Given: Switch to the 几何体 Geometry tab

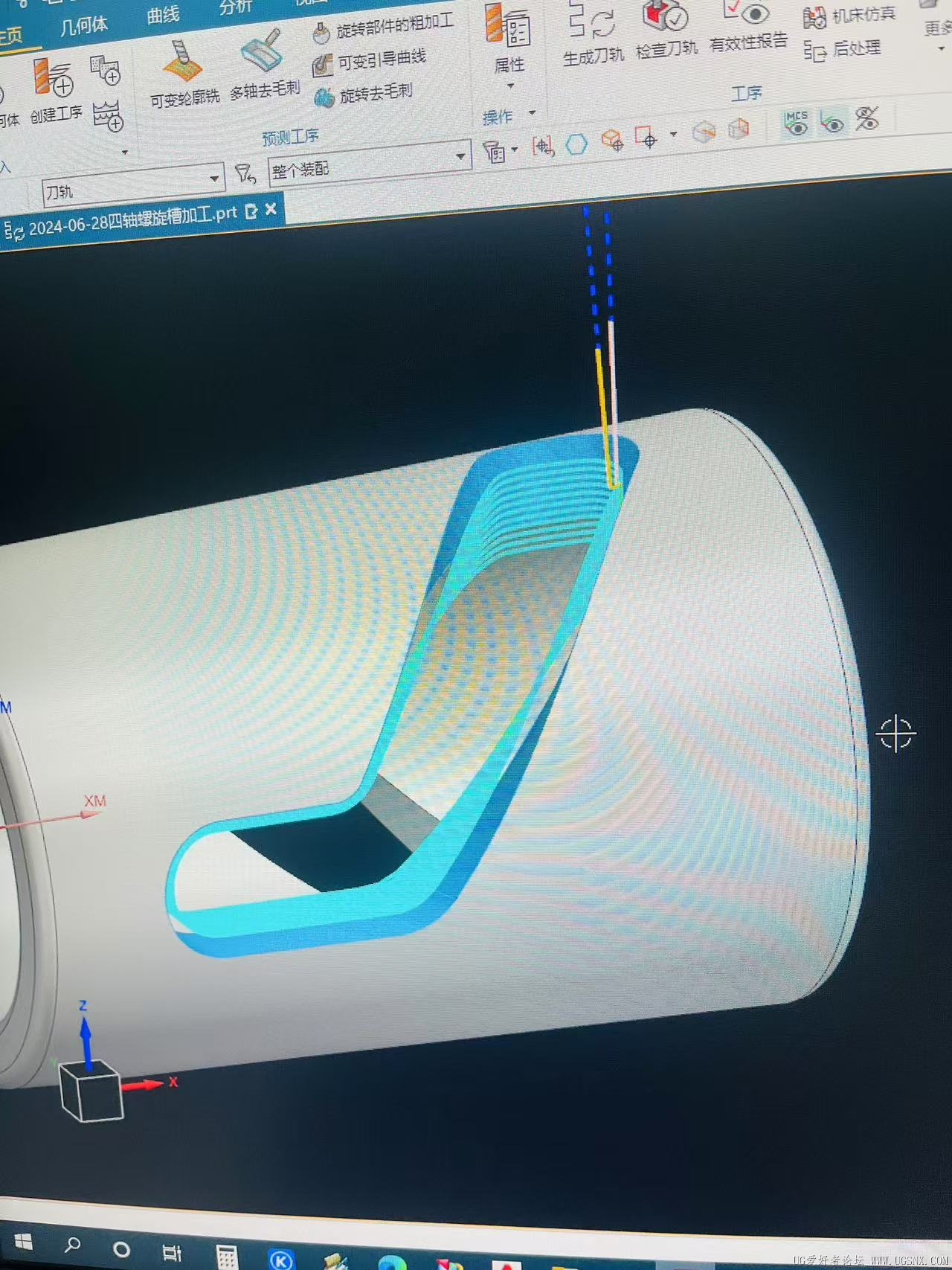Looking at the screenshot, I should click(84, 26).
